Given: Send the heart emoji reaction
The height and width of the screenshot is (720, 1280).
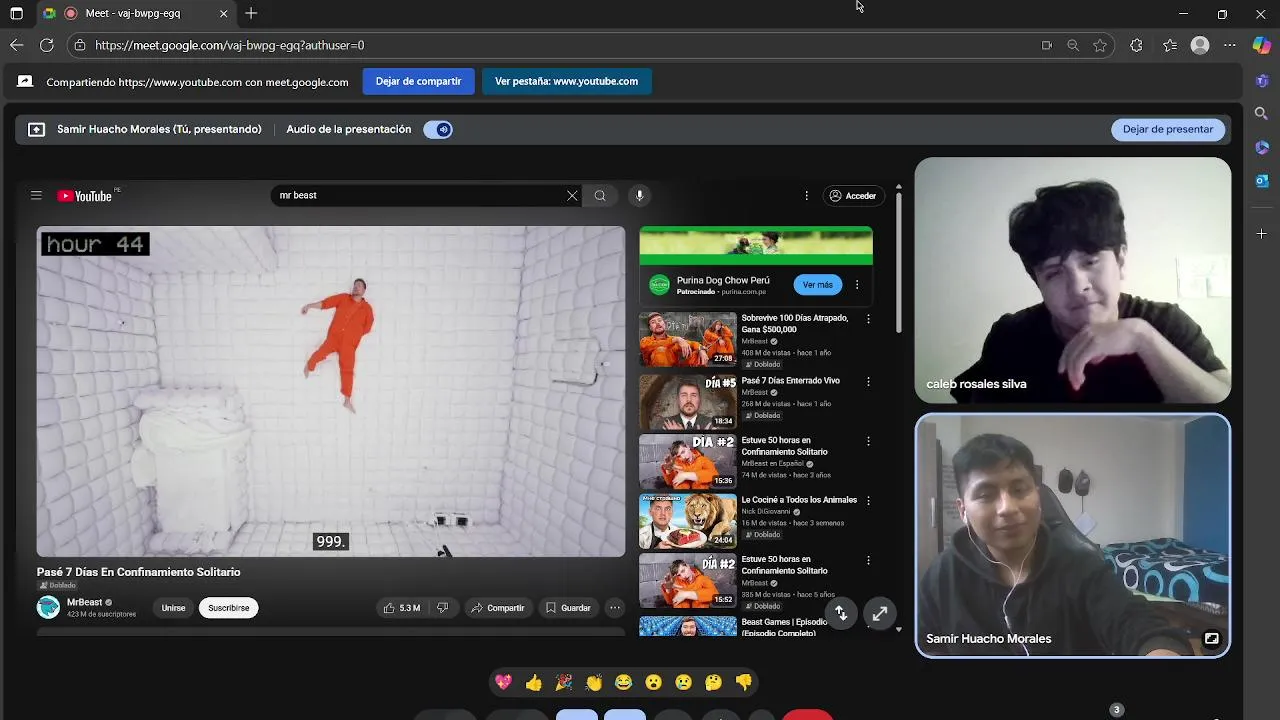Looking at the screenshot, I should click(x=503, y=682).
